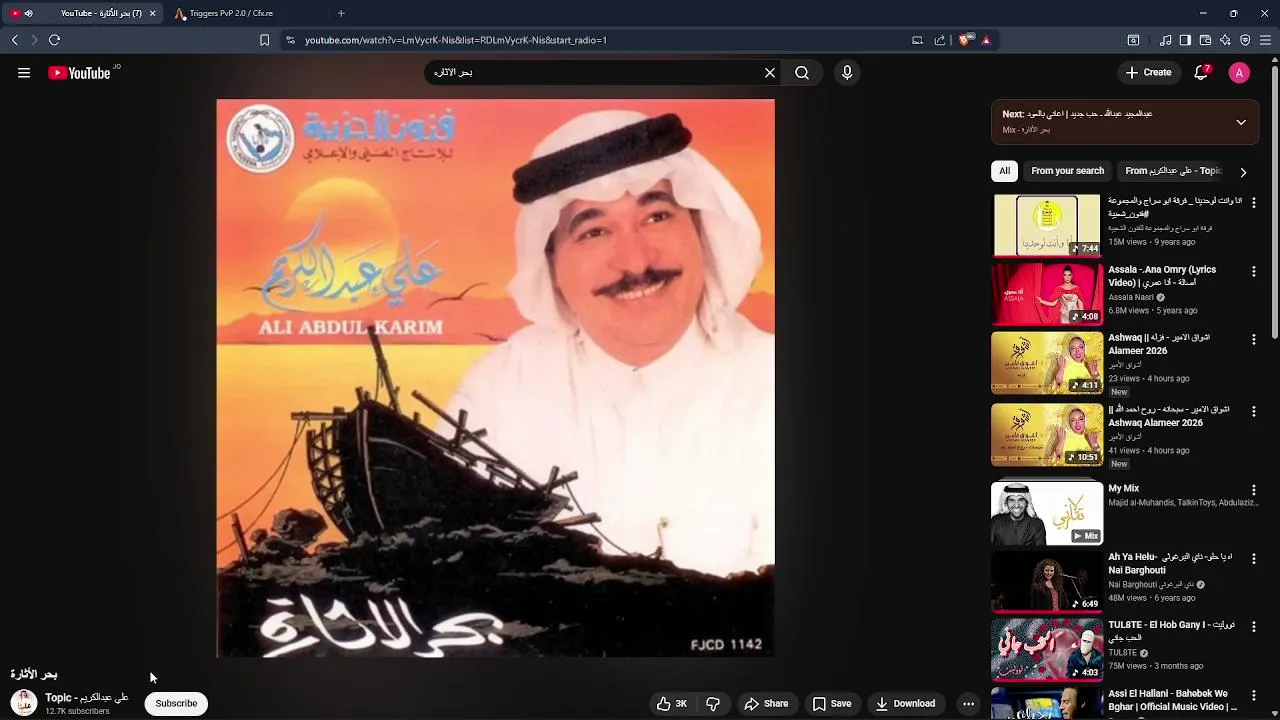
Task: Open Brave Shields lion icon
Action: (x=965, y=40)
